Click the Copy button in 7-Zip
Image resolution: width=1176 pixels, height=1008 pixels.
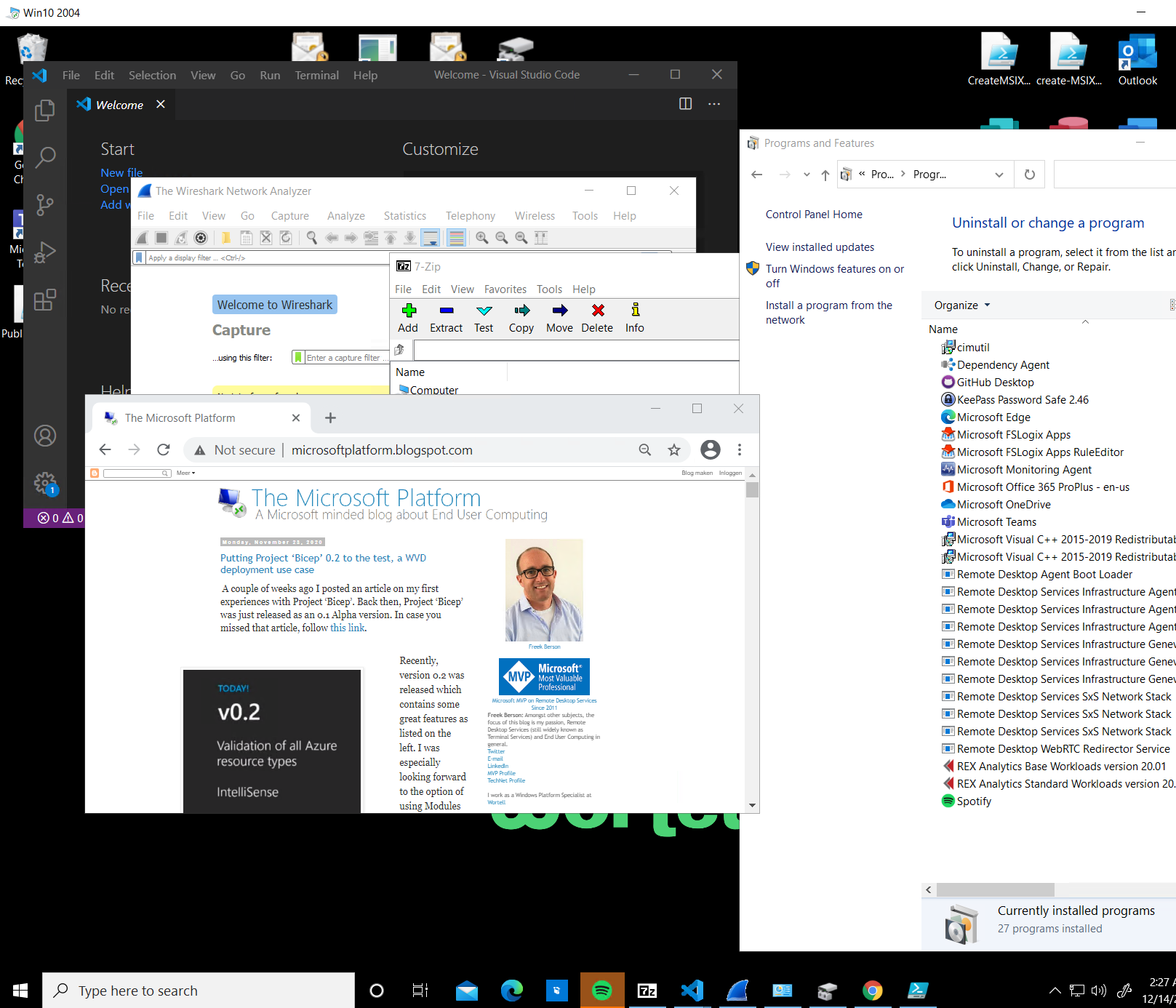tap(521, 319)
